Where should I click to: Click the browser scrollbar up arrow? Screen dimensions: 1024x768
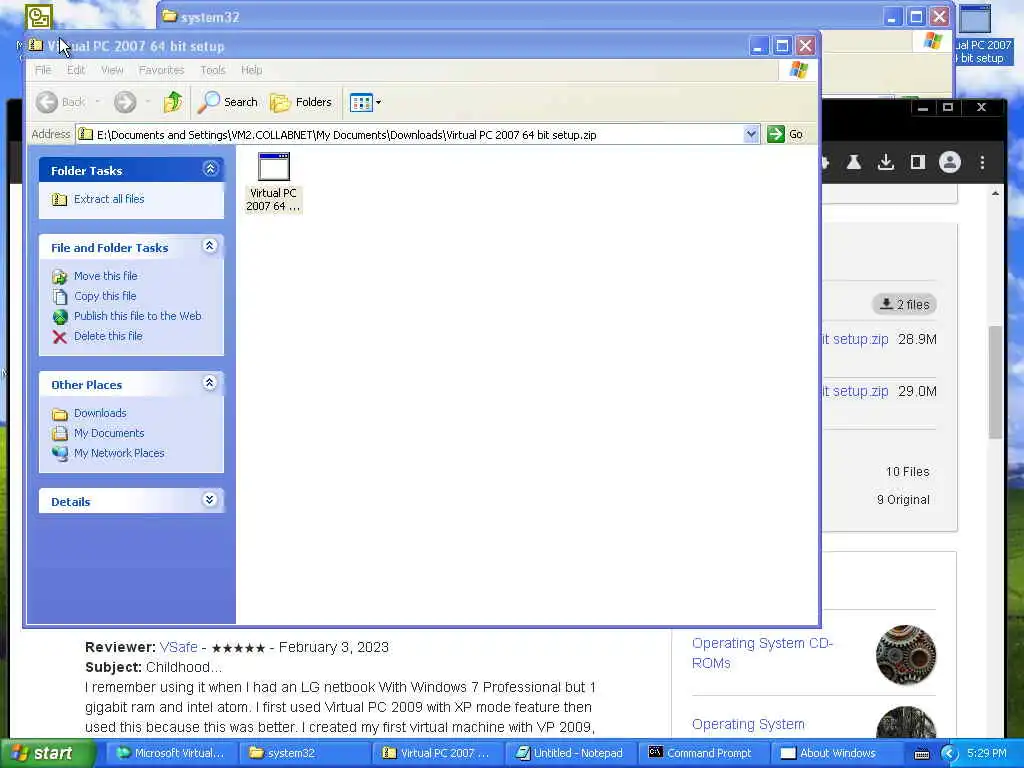995,194
